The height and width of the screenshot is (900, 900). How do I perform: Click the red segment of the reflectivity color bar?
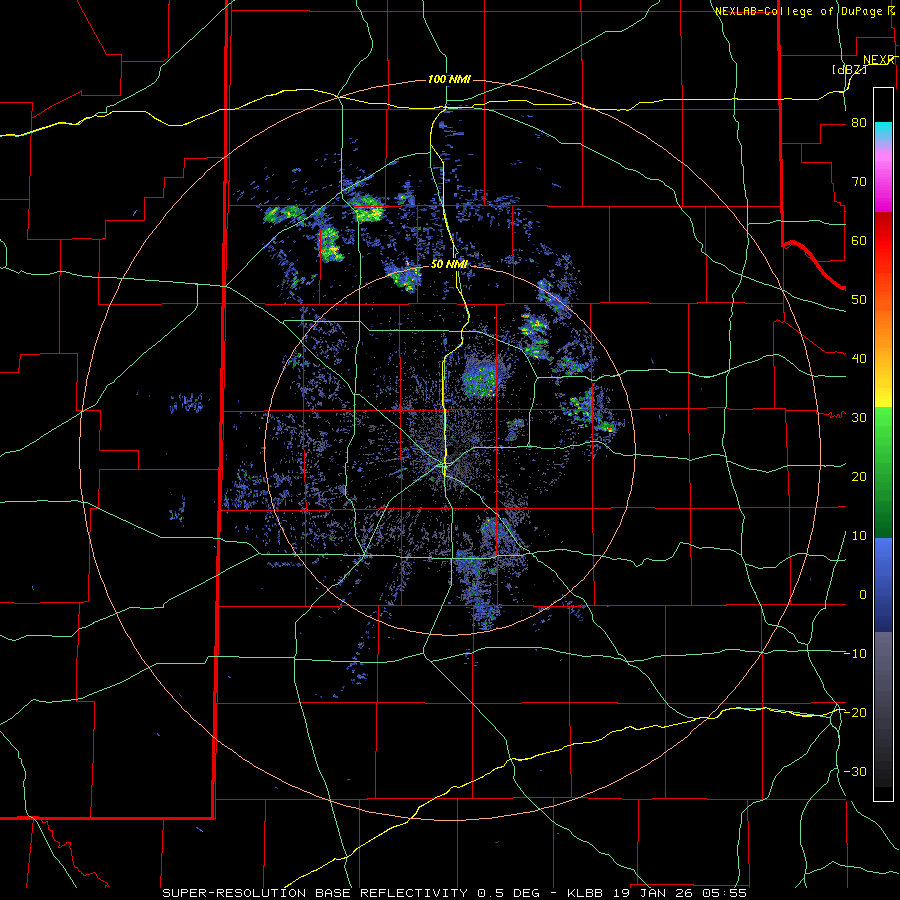pos(883,241)
